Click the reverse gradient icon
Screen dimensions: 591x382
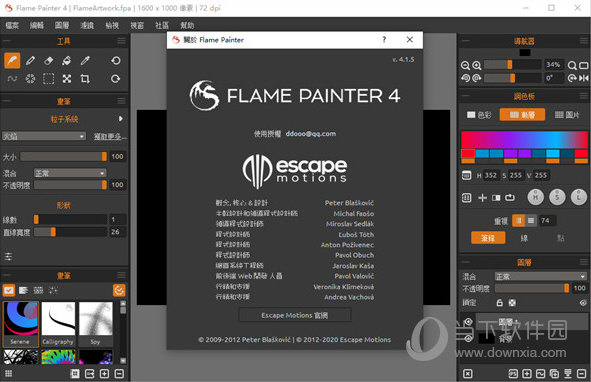[x=496, y=198]
